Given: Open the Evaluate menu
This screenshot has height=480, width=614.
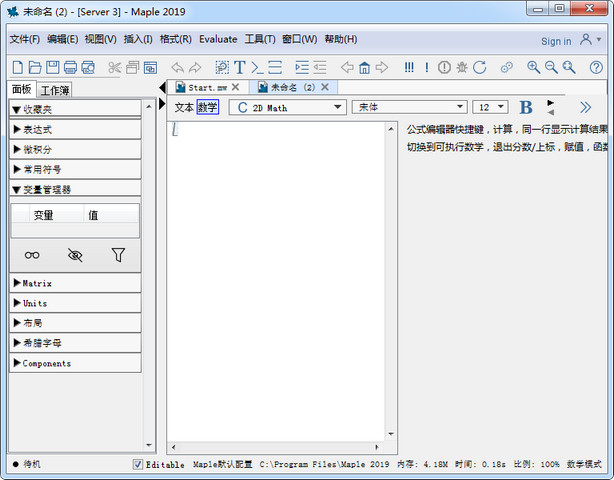Looking at the screenshot, I should tap(218, 39).
